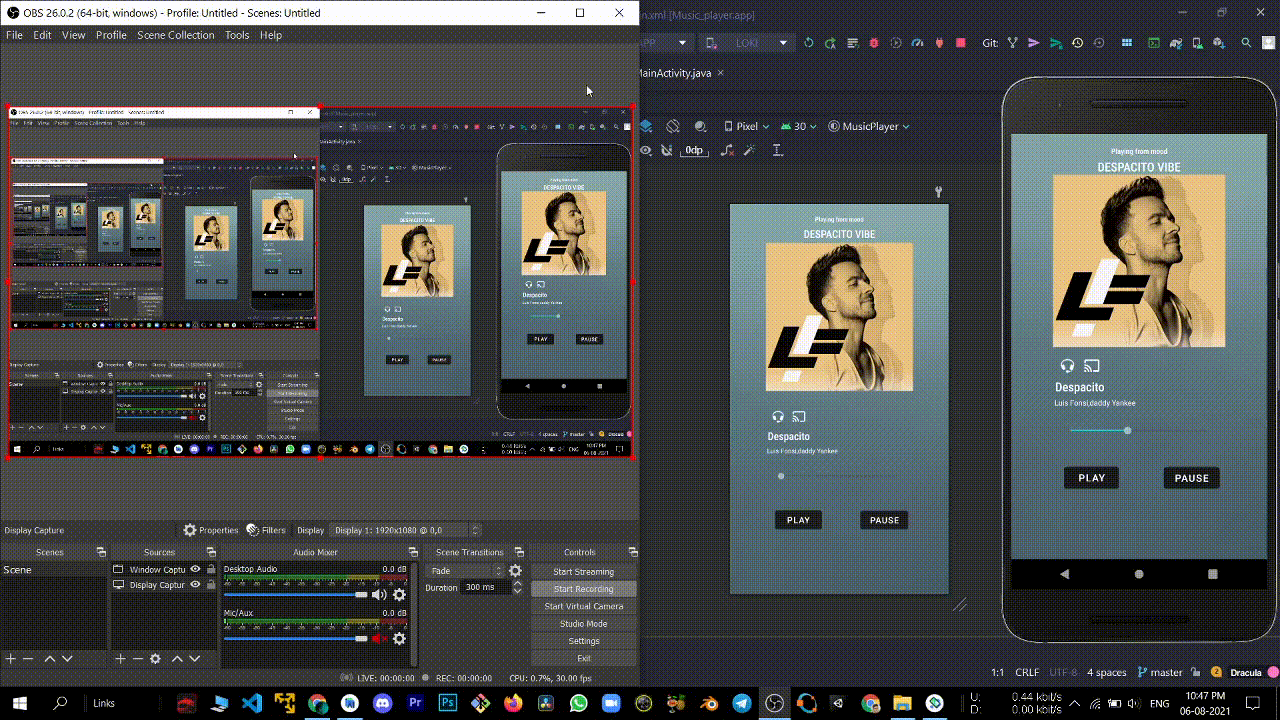This screenshot has width=1280, height=720.
Task: Toggle visibility of Window Capture source
Action: click(x=196, y=570)
